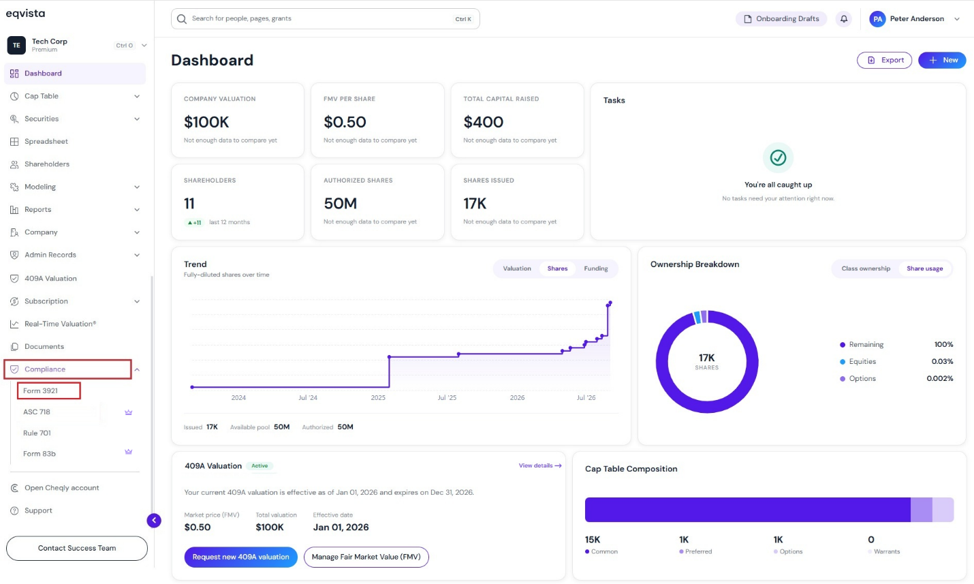Click the Equities legend color dot
974x584 pixels.
tap(842, 362)
